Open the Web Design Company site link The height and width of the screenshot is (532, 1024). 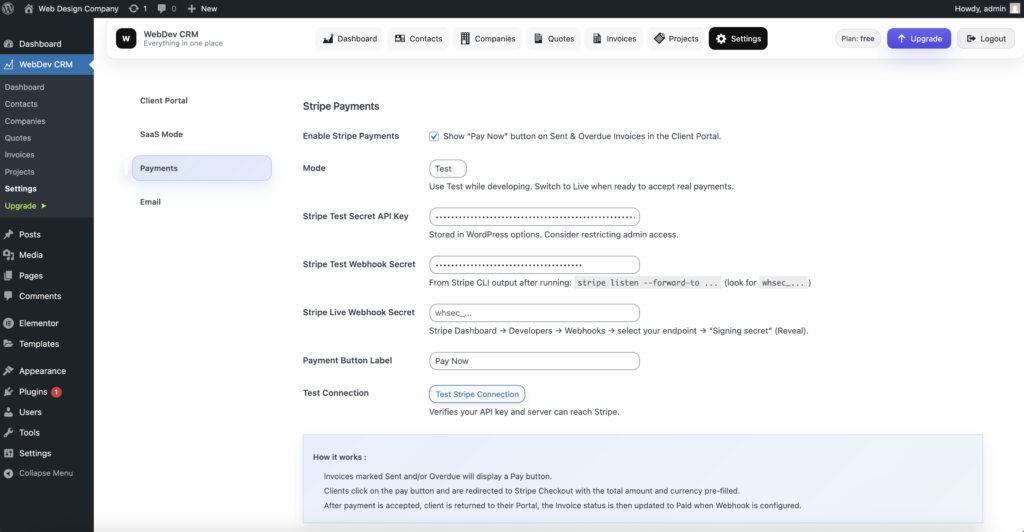click(x=71, y=8)
